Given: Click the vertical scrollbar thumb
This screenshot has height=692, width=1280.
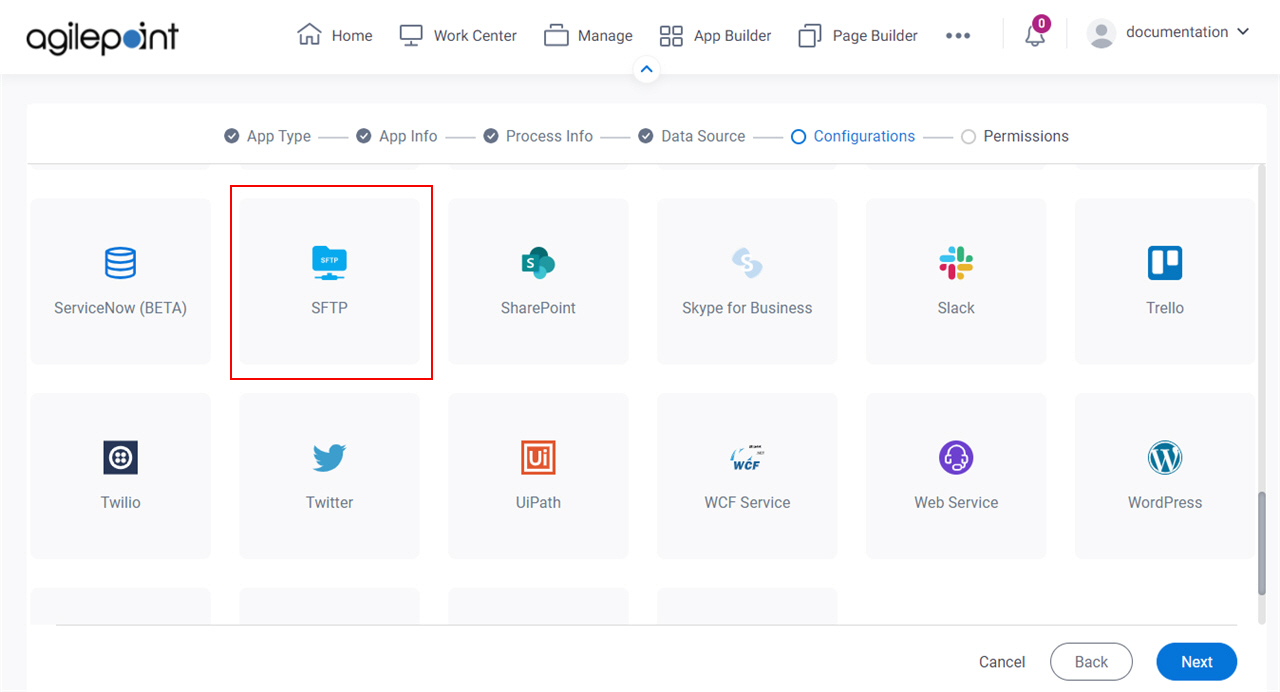Looking at the screenshot, I should pyautogui.click(x=1261, y=541).
